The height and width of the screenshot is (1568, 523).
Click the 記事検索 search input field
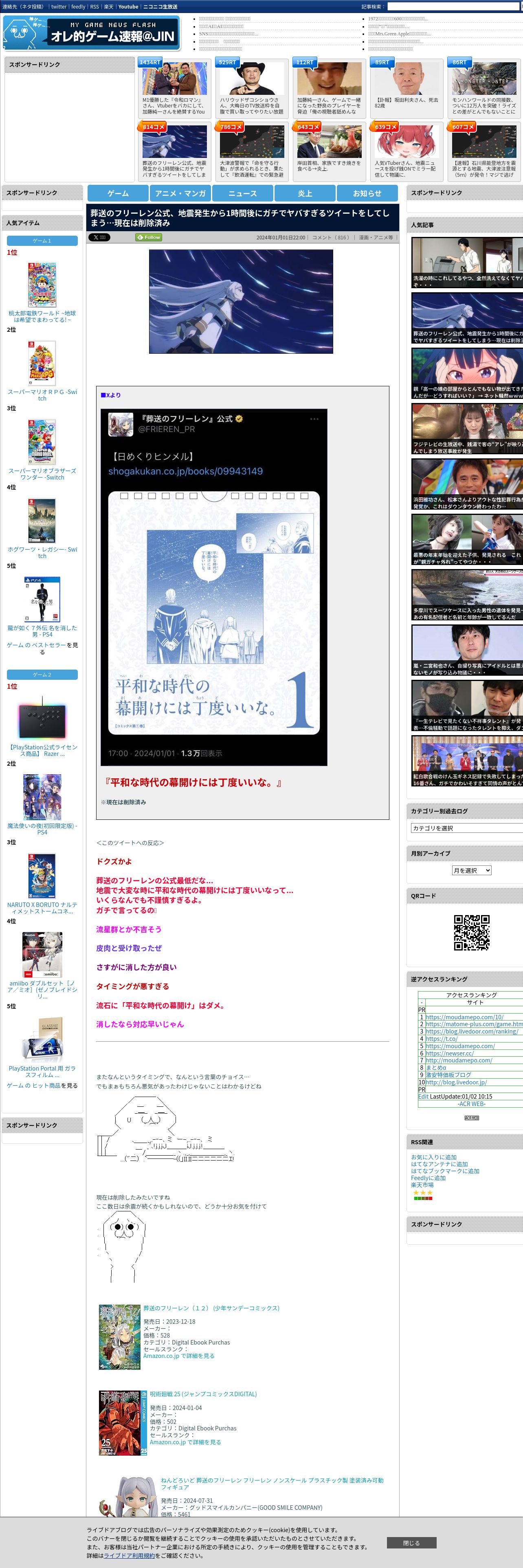tap(454, 7)
